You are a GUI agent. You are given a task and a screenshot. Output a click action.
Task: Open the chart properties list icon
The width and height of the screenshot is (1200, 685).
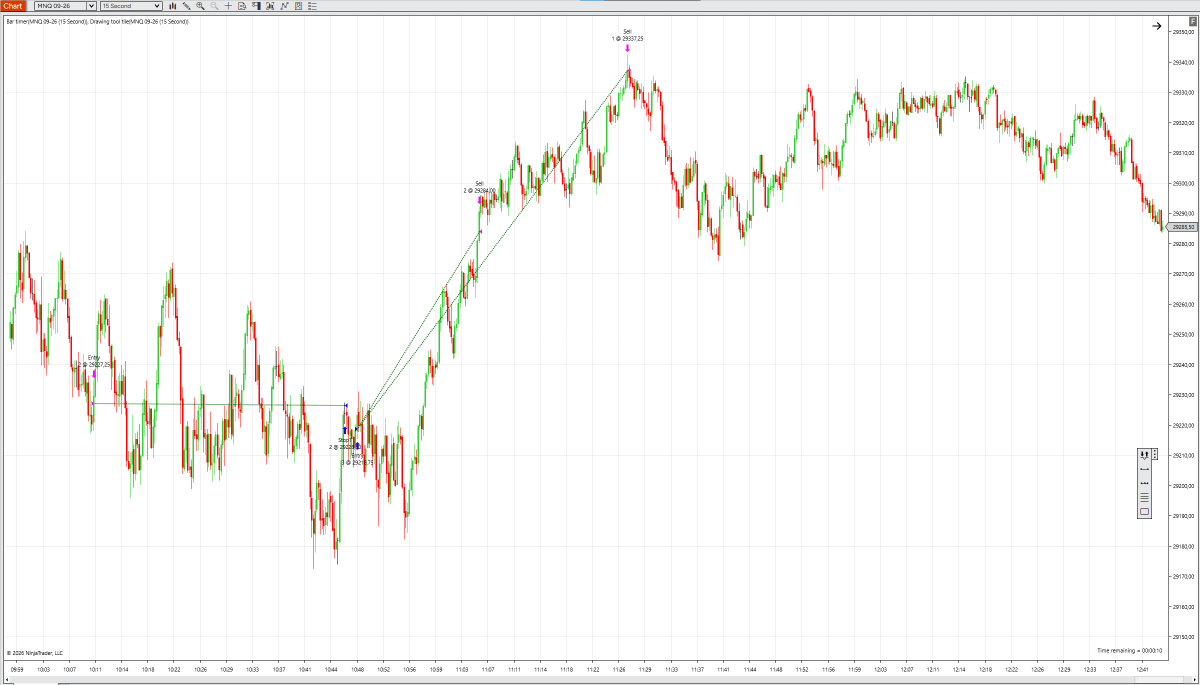312,6
